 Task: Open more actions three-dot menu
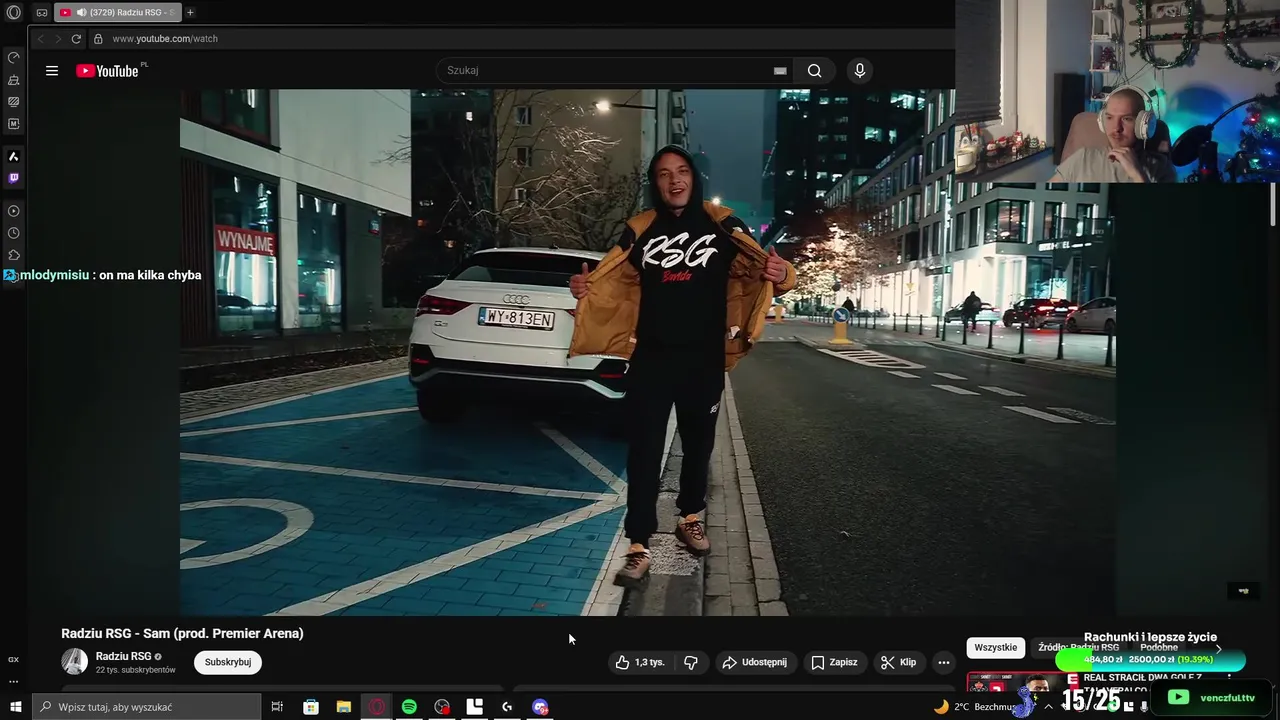(x=943, y=662)
